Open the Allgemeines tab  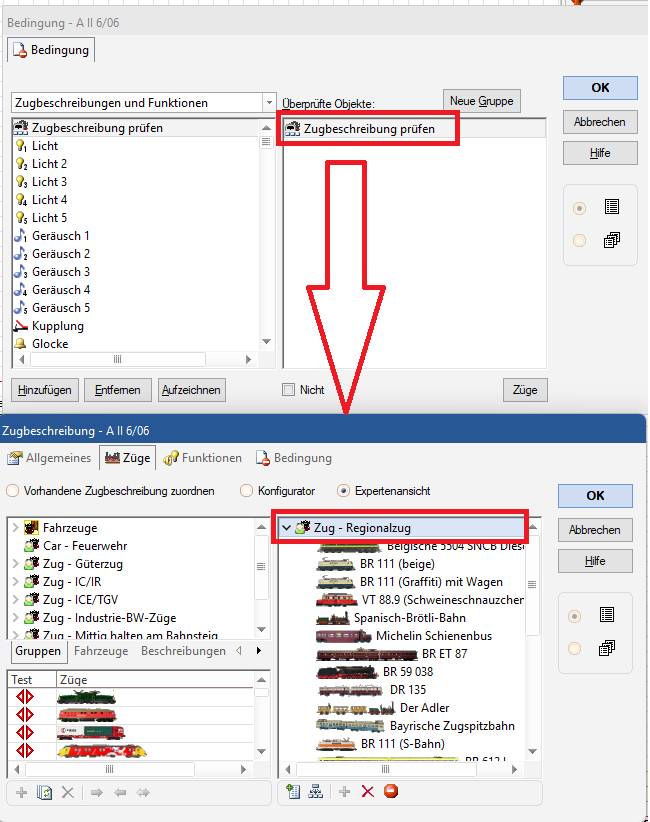tap(50, 458)
